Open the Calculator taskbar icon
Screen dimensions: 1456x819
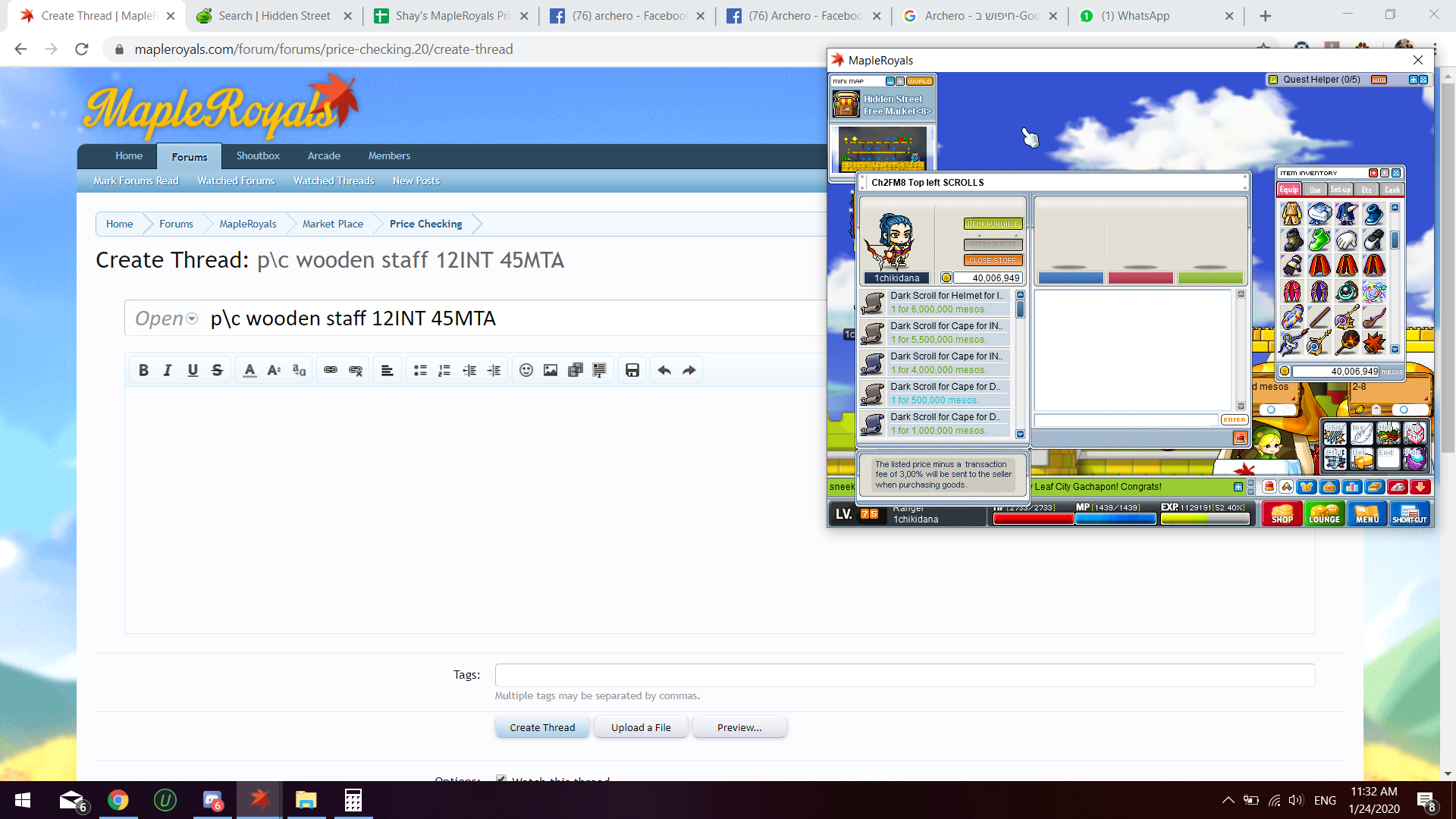pyautogui.click(x=353, y=800)
